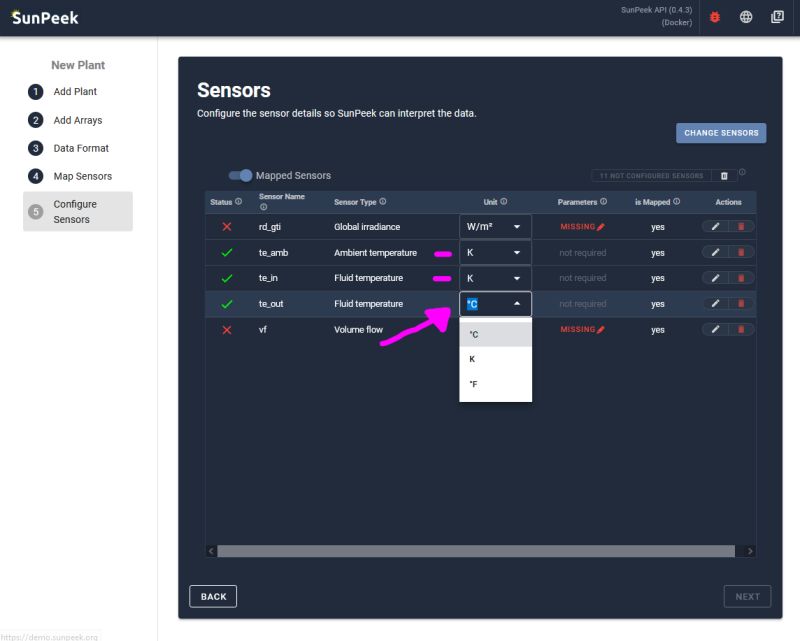Delete the vf sensor
Screen dimensions: 800x641
click(741, 330)
